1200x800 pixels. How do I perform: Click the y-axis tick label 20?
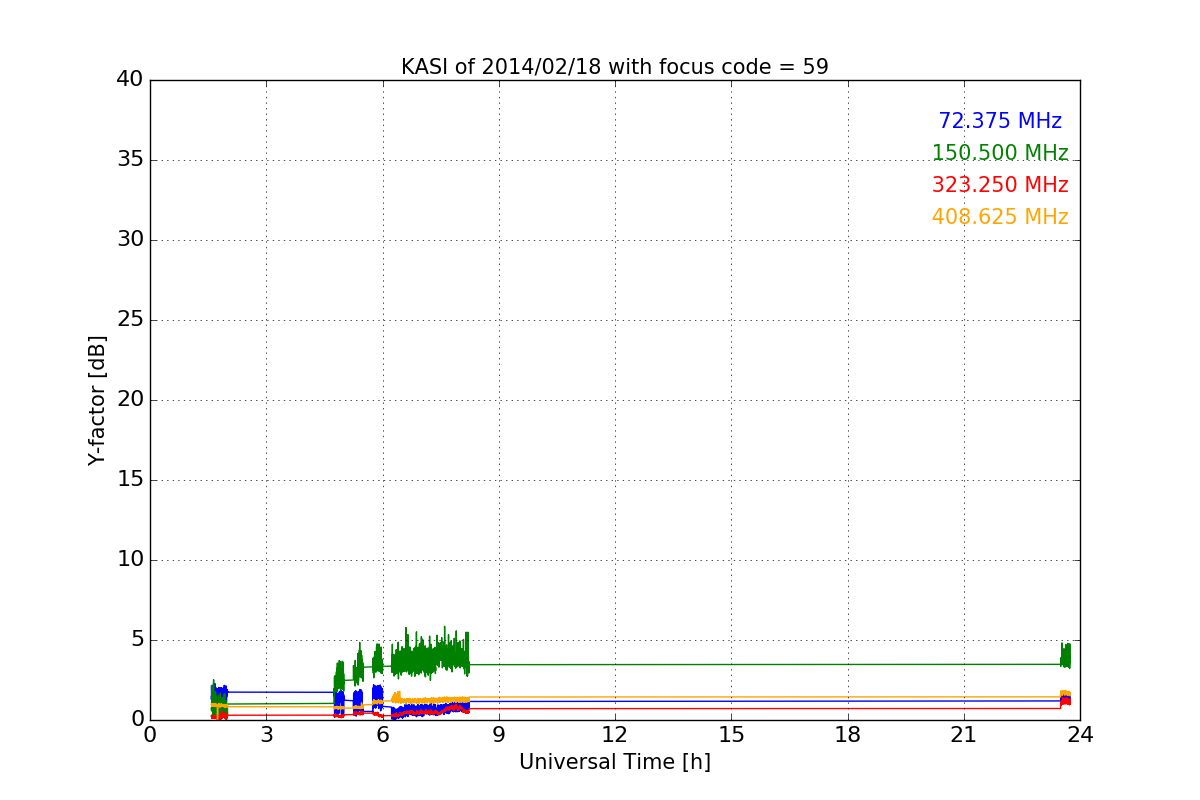click(129, 400)
